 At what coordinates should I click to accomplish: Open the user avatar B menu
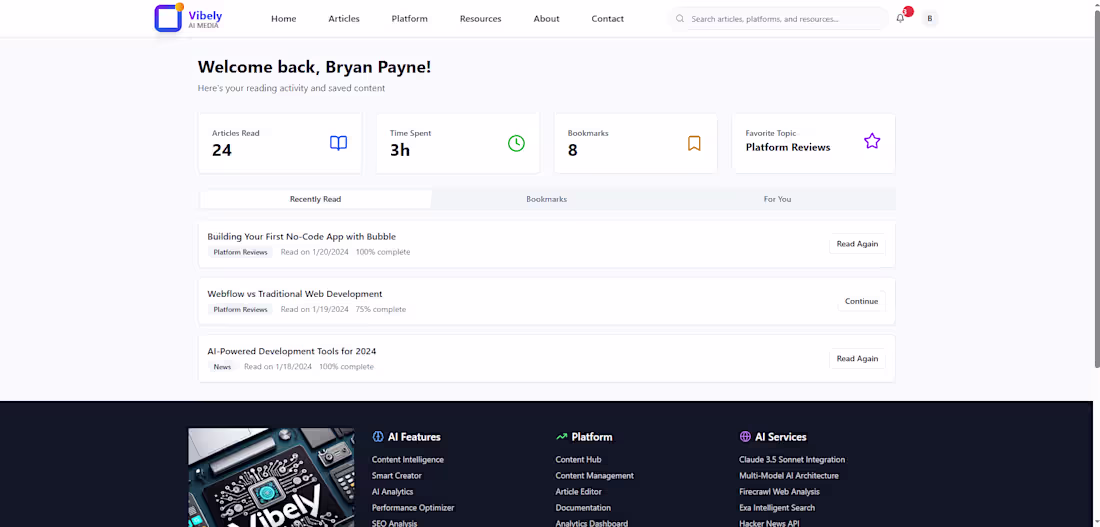point(930,19)
